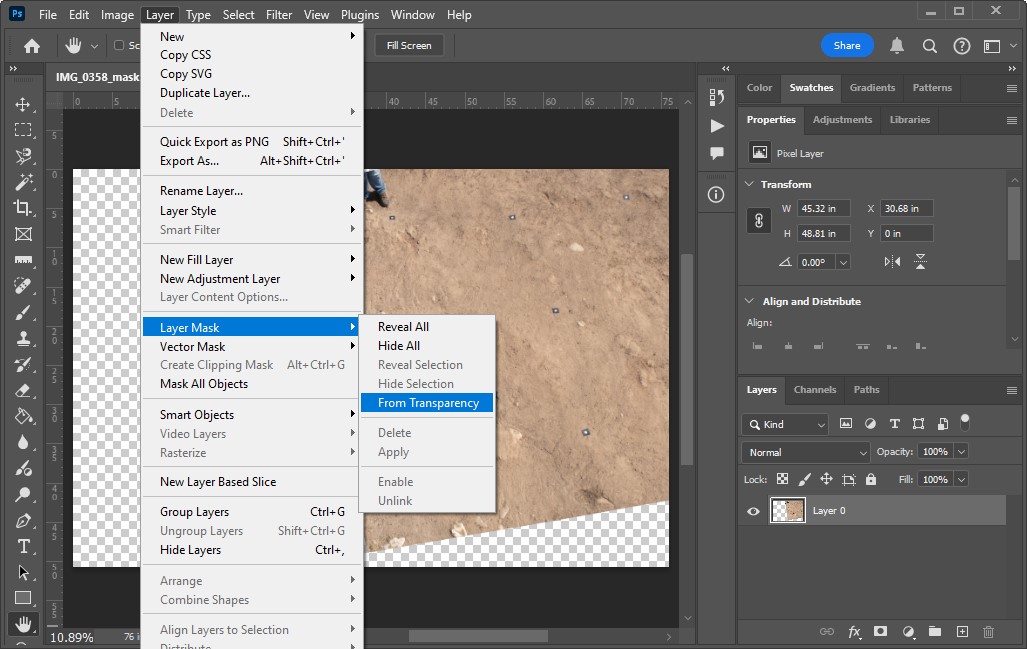
Task: Pick the Clone Stamp tool
Action: (23, 338)
